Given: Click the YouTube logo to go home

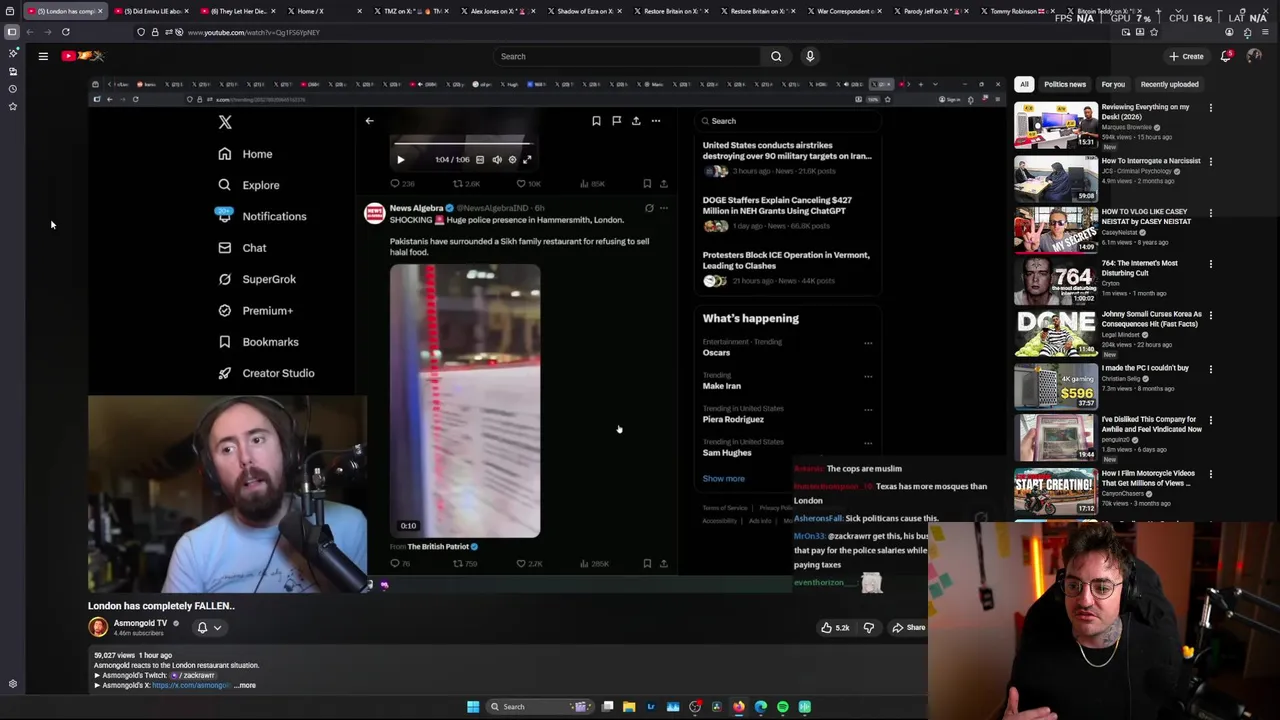Looking at the screenshot, I should [83, 56].
